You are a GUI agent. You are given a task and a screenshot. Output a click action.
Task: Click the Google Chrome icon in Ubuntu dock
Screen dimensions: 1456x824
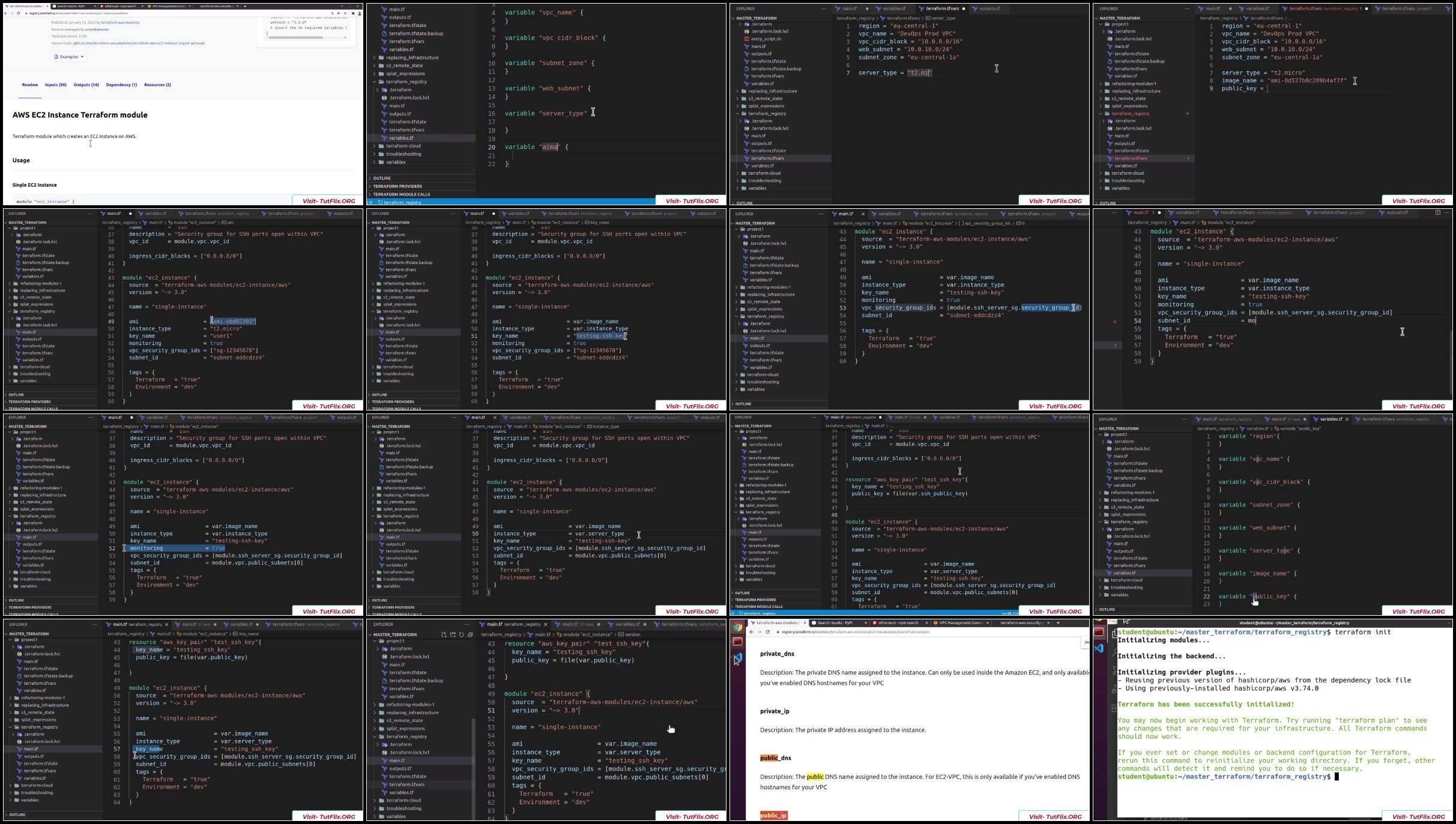(x=737, y=627)
